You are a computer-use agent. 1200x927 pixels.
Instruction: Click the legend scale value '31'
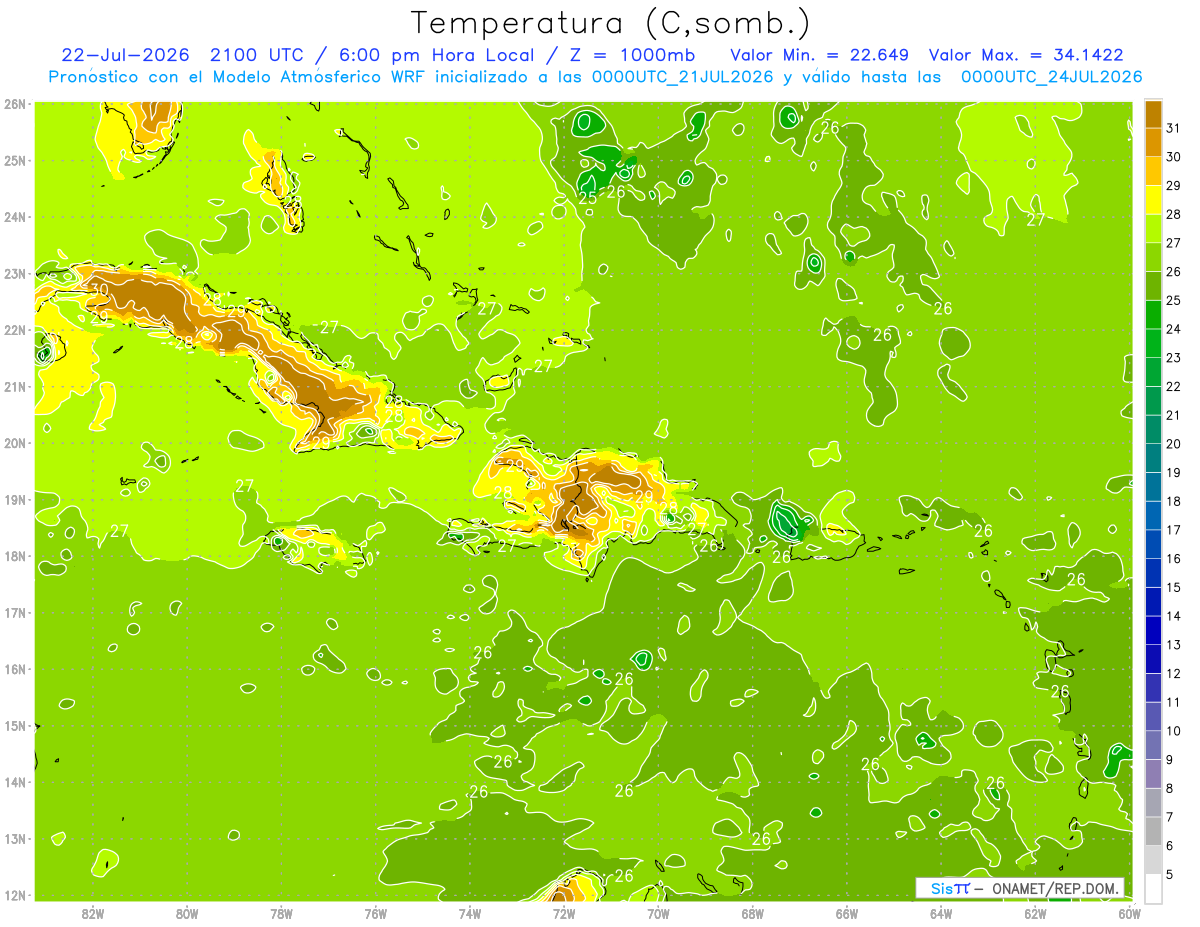1174,128
